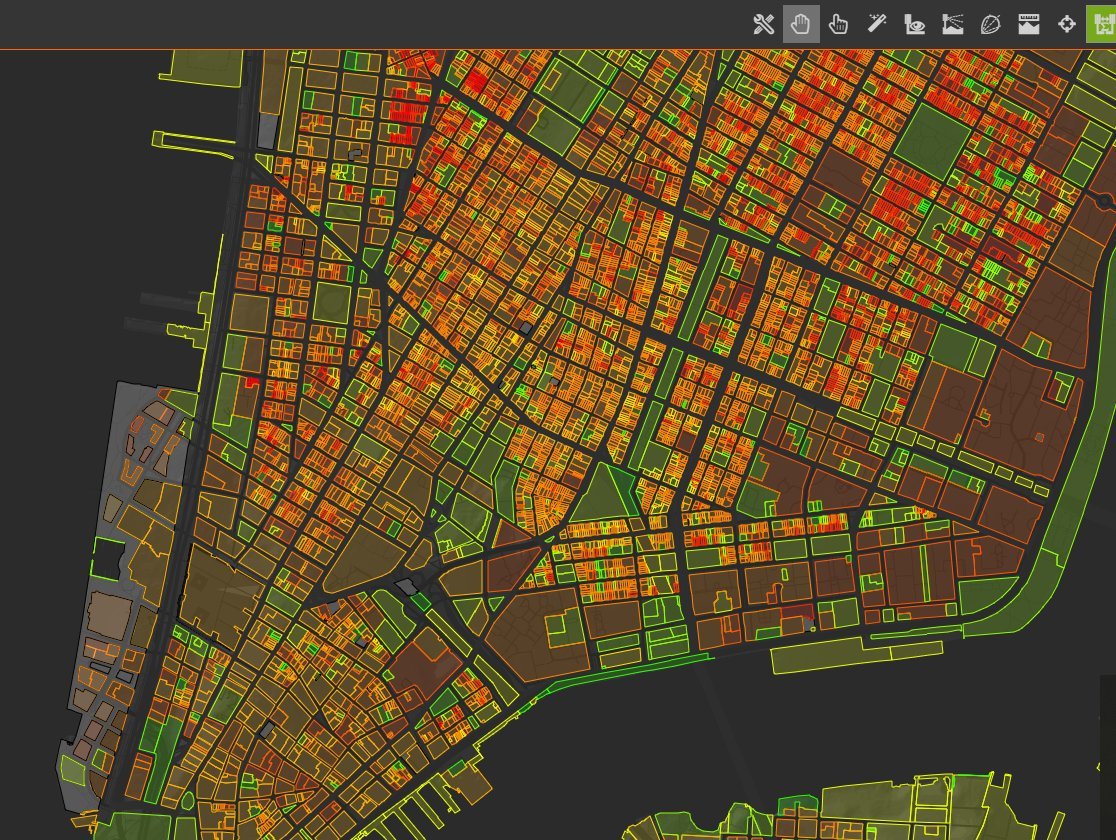
Task: Select the pan hand tool
Action: 801,24
